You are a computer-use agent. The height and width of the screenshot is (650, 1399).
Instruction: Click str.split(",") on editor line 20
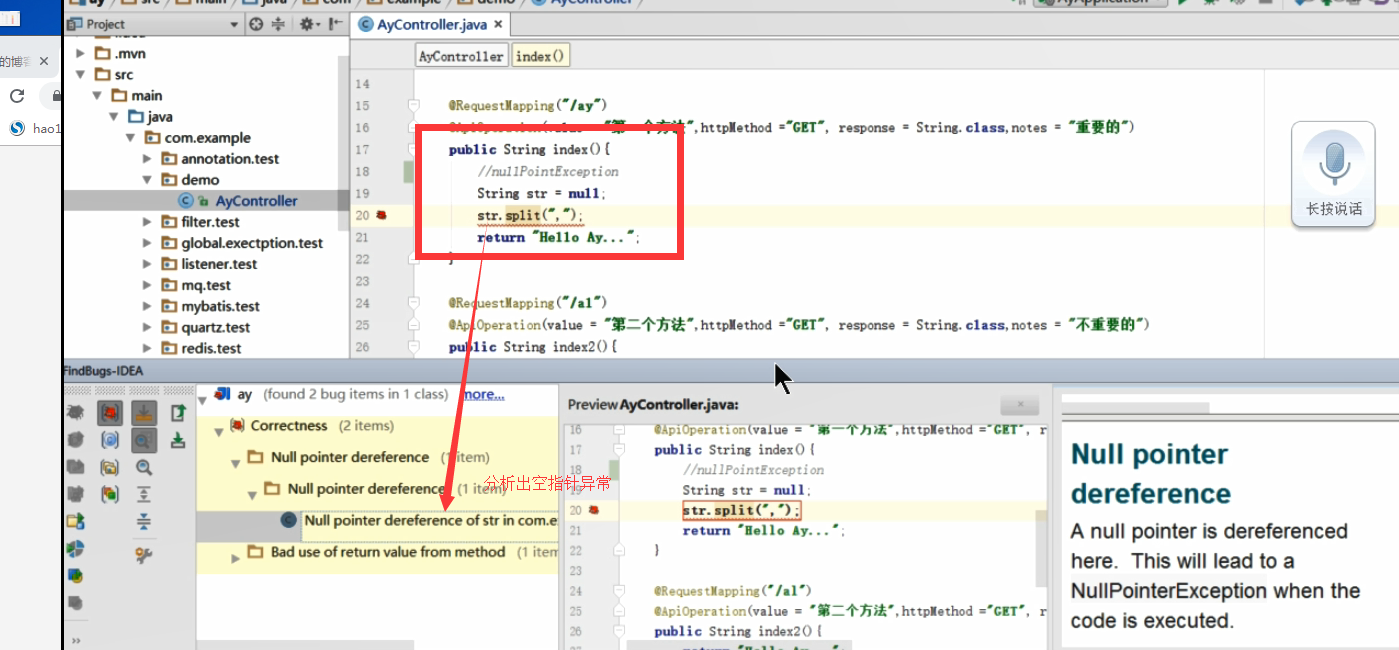(530, 215)
